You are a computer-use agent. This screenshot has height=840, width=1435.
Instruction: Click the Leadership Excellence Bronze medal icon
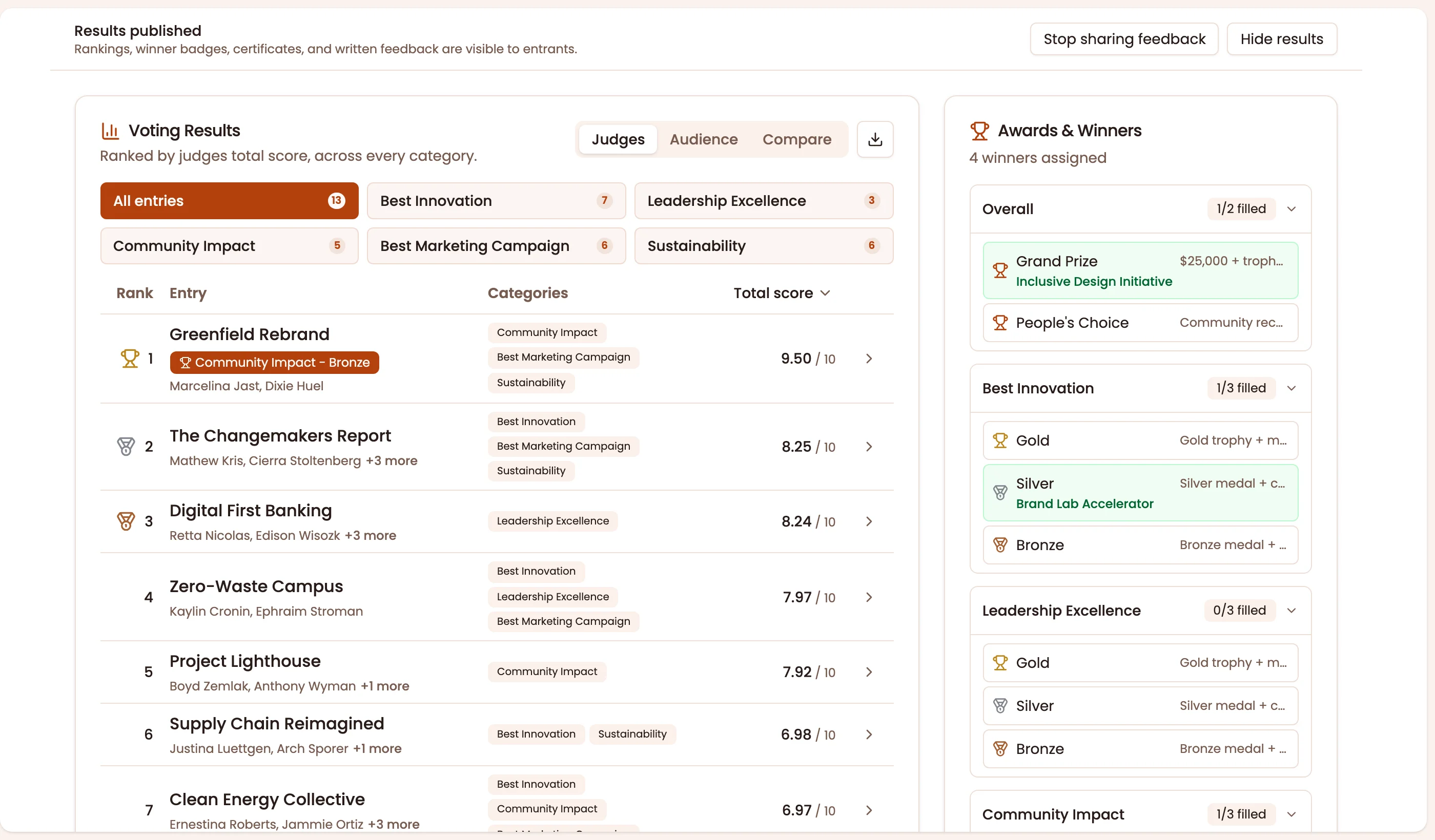click(x=1000, y=749)
